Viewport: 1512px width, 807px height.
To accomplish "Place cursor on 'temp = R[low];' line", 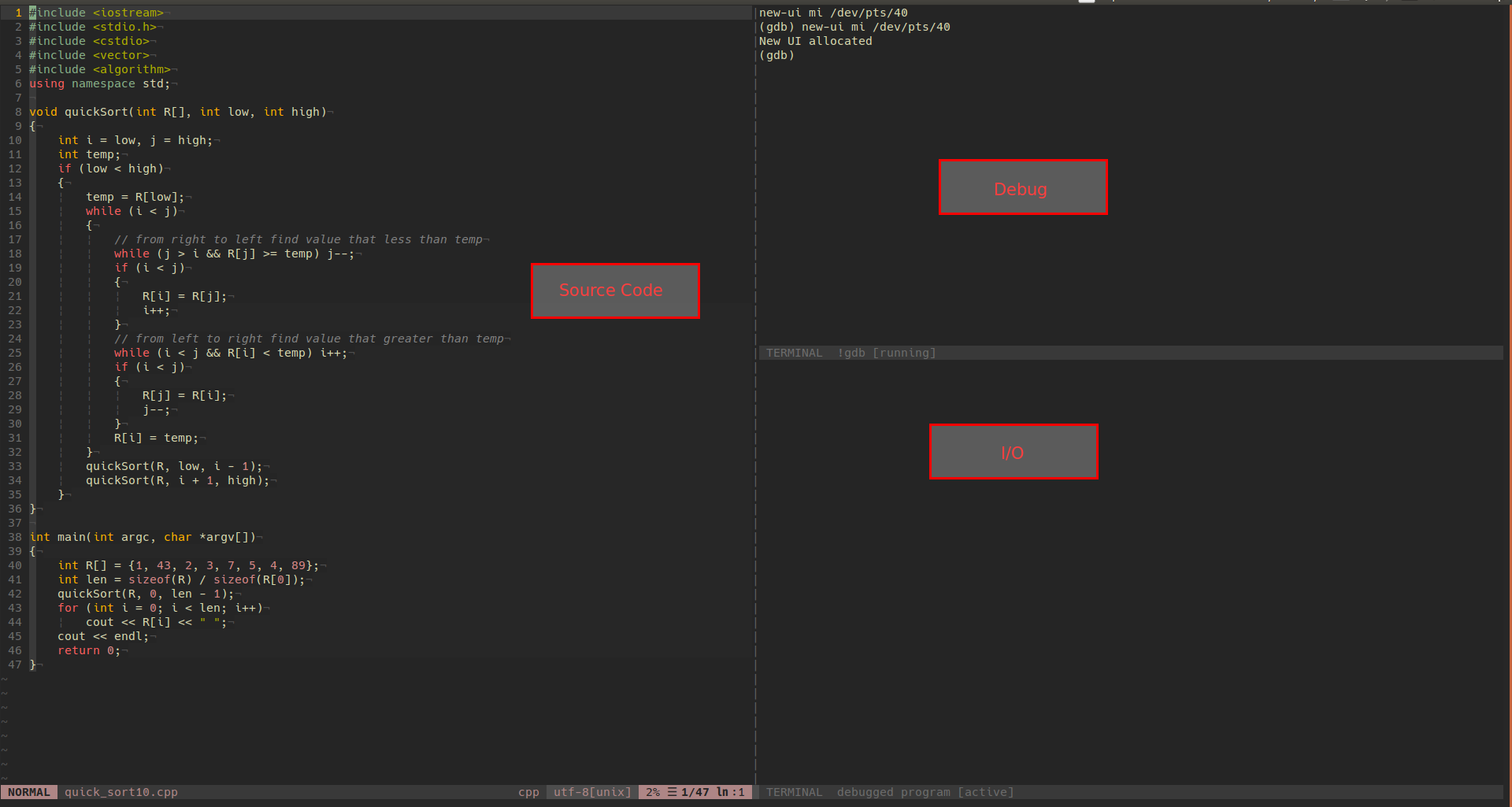I will (135, 197).
